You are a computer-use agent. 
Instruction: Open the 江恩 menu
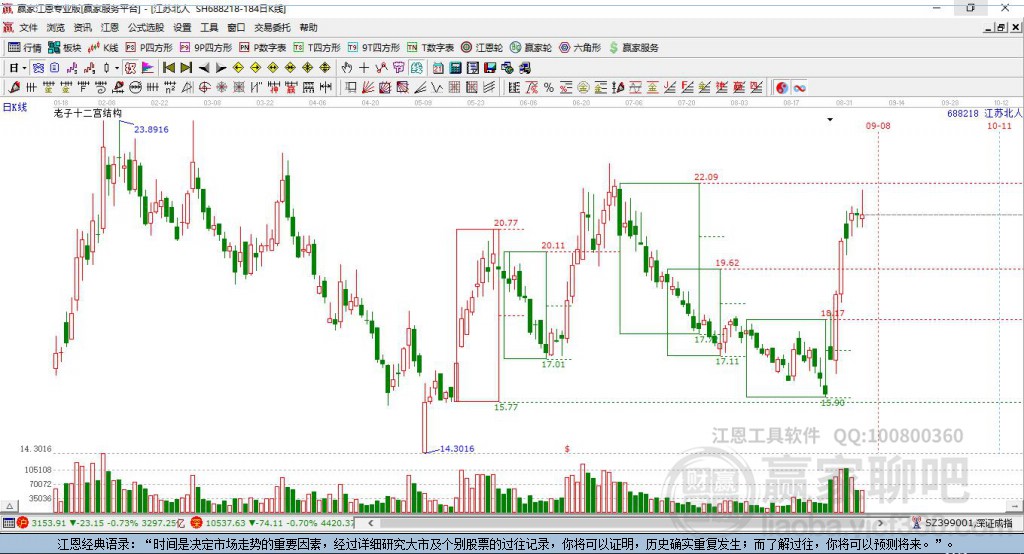pos(110,27)
